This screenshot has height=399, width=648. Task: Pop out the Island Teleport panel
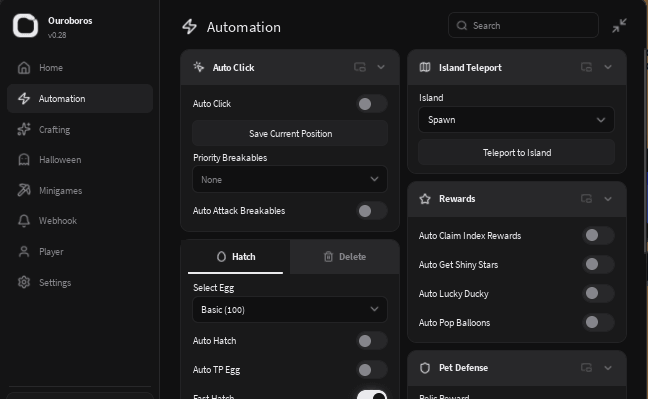(586, 67)
